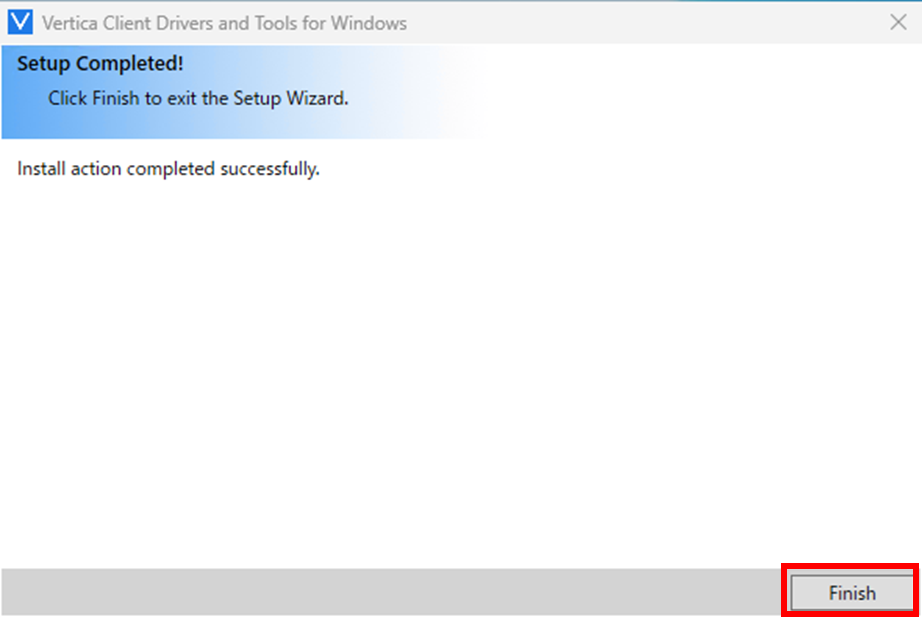Click the word 'Vertica' in the window title
Screen dimensions: 922x617
[x=68, y=22]
